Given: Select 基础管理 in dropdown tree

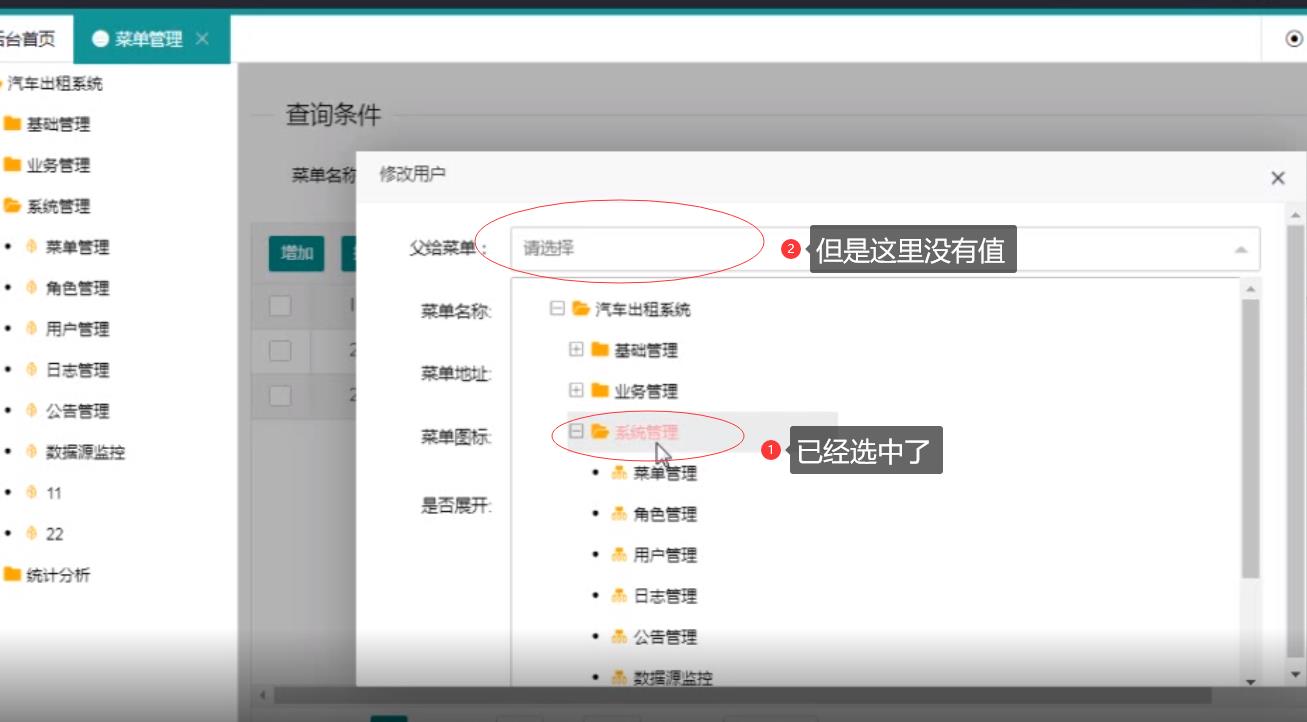Looking at the screenshot, I should 646,350.
